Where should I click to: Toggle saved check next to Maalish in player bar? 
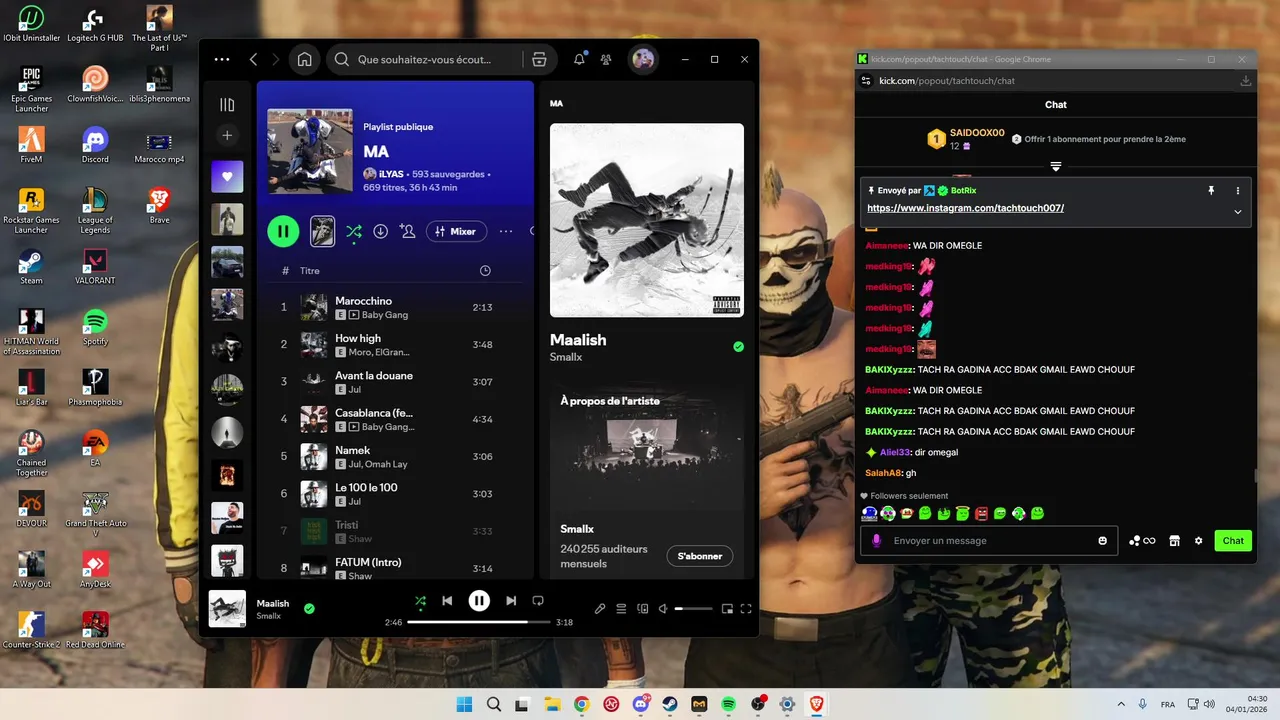309,608
